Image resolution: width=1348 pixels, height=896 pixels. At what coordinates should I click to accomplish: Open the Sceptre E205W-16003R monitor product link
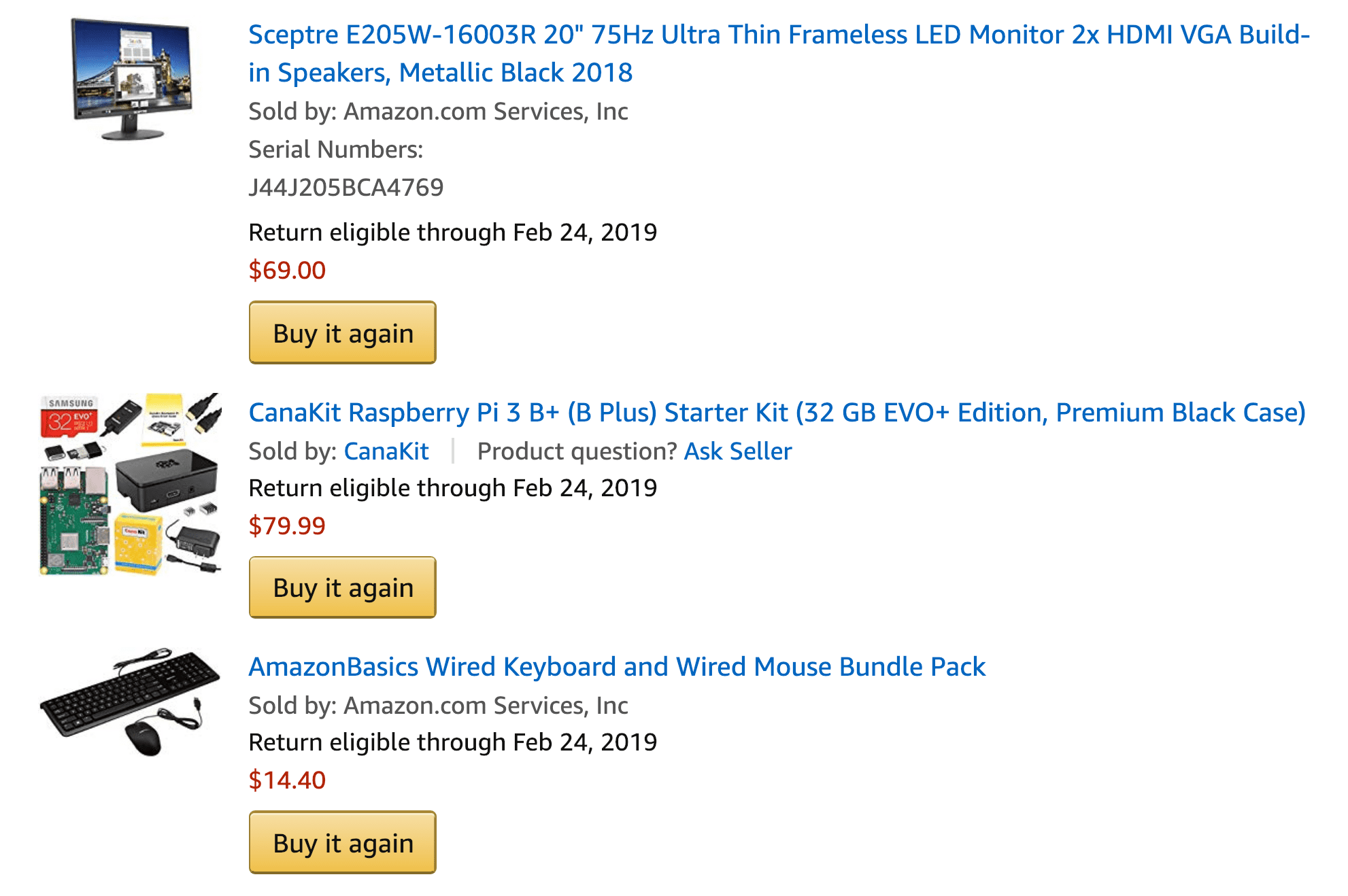tap(779, 53)
